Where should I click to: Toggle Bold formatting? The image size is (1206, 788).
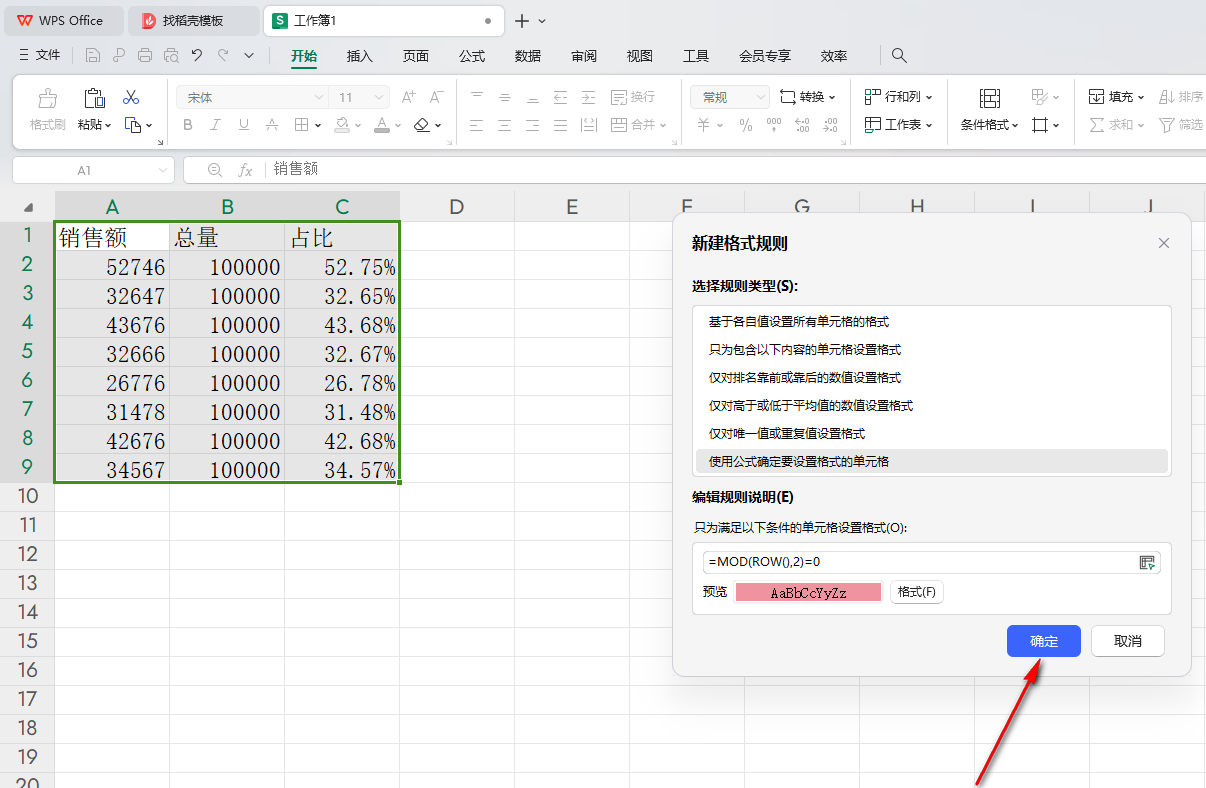[x=187, y=125]
